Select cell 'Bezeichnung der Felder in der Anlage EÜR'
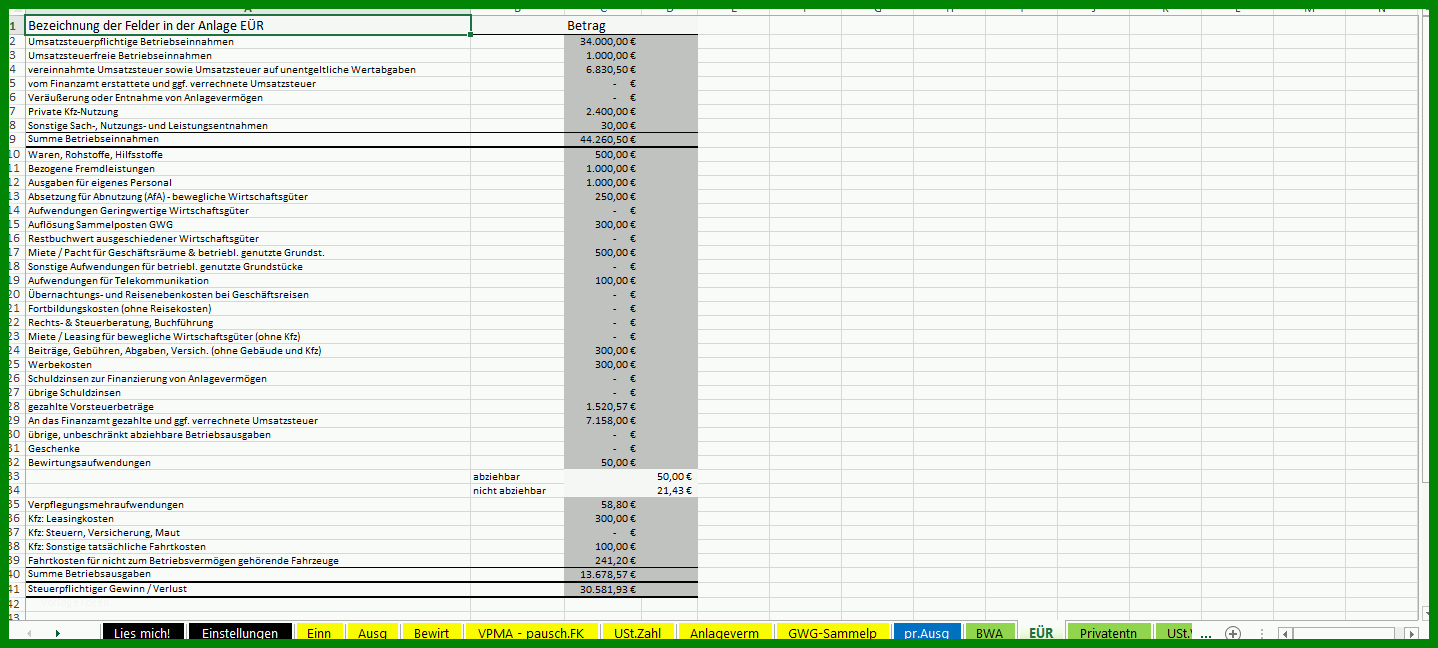Viewport: 1438px width, 648px height. [247, 25]
